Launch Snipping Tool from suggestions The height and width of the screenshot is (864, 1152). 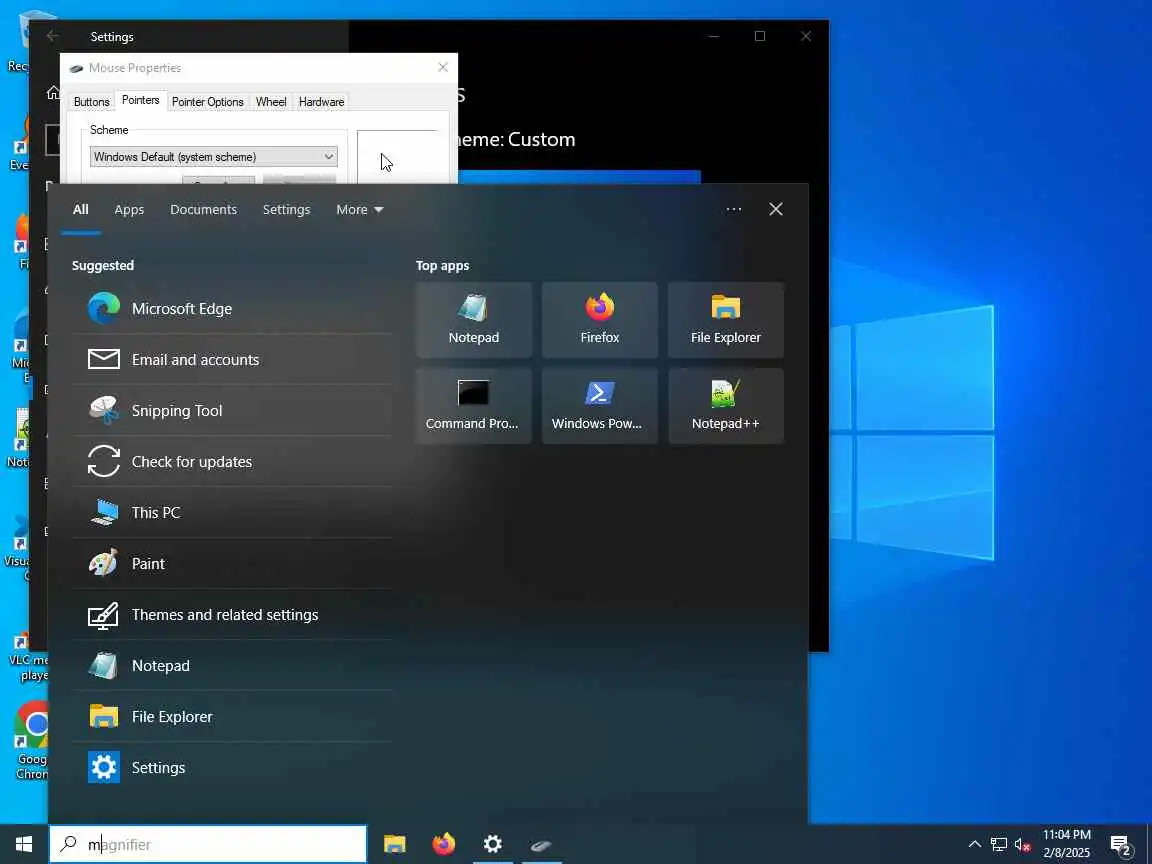(x=232, y=411)
